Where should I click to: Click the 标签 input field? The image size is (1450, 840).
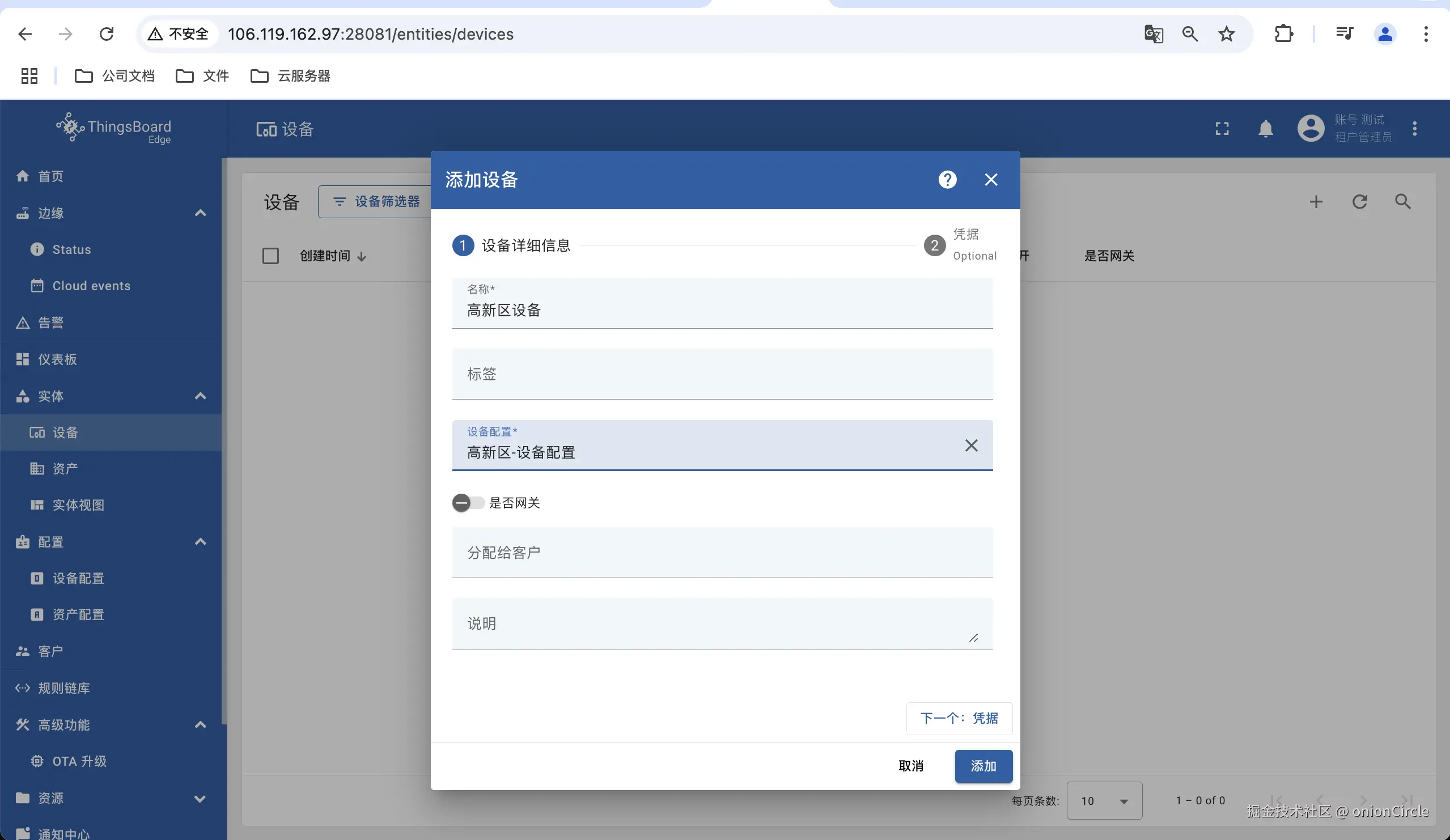coord(722,374)
